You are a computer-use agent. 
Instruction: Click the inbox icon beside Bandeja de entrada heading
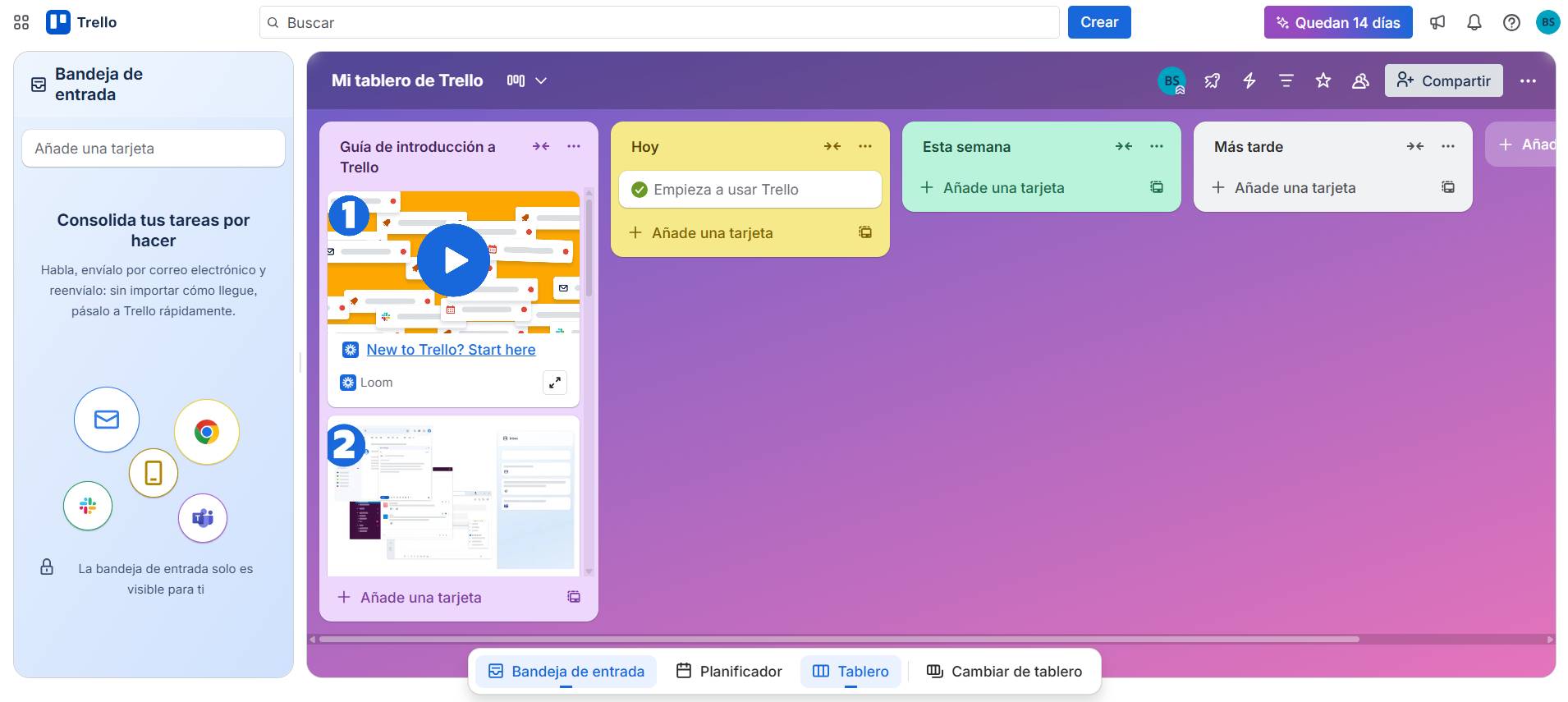coord(38,85)
